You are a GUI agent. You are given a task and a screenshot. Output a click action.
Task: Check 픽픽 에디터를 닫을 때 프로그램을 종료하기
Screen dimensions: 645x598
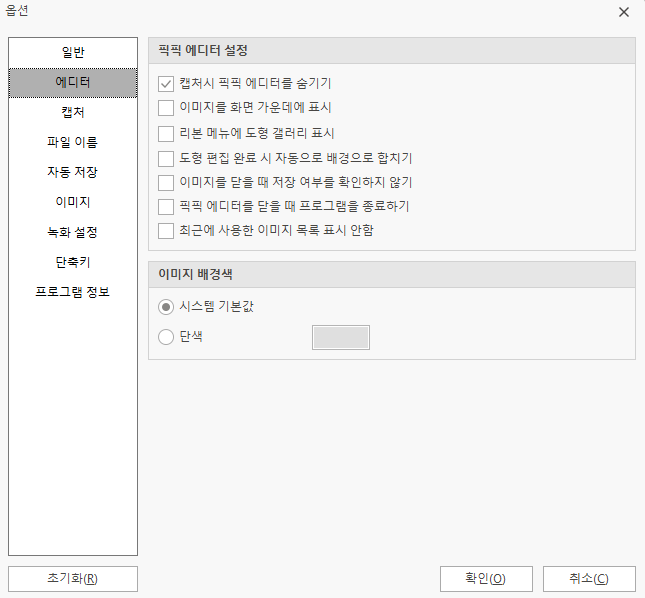click(x=166, y=206)
